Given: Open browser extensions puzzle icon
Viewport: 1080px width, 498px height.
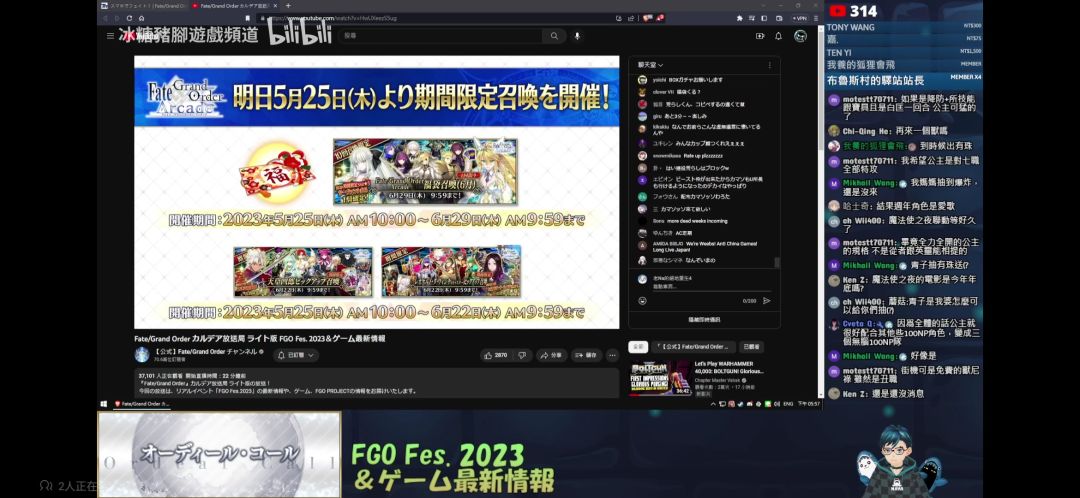Looking at the screenshot, I should tap(740, 18).
